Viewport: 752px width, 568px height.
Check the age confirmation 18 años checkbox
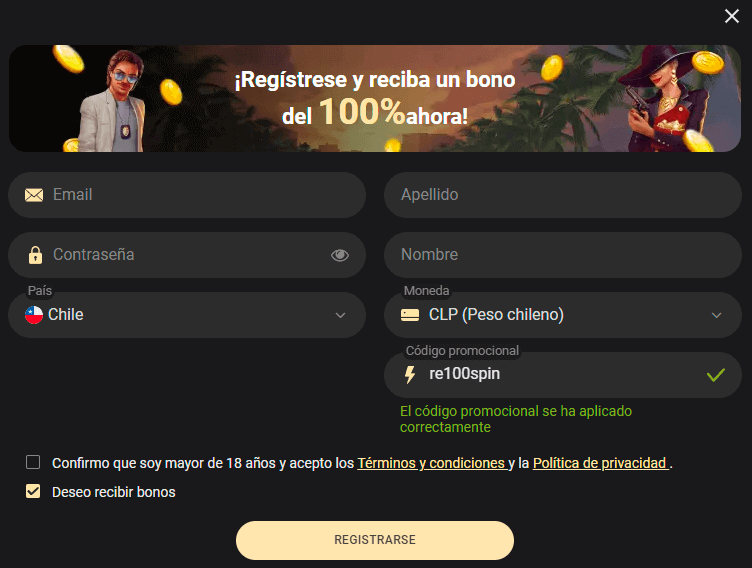pyautogui.click(x=33, y=462)
